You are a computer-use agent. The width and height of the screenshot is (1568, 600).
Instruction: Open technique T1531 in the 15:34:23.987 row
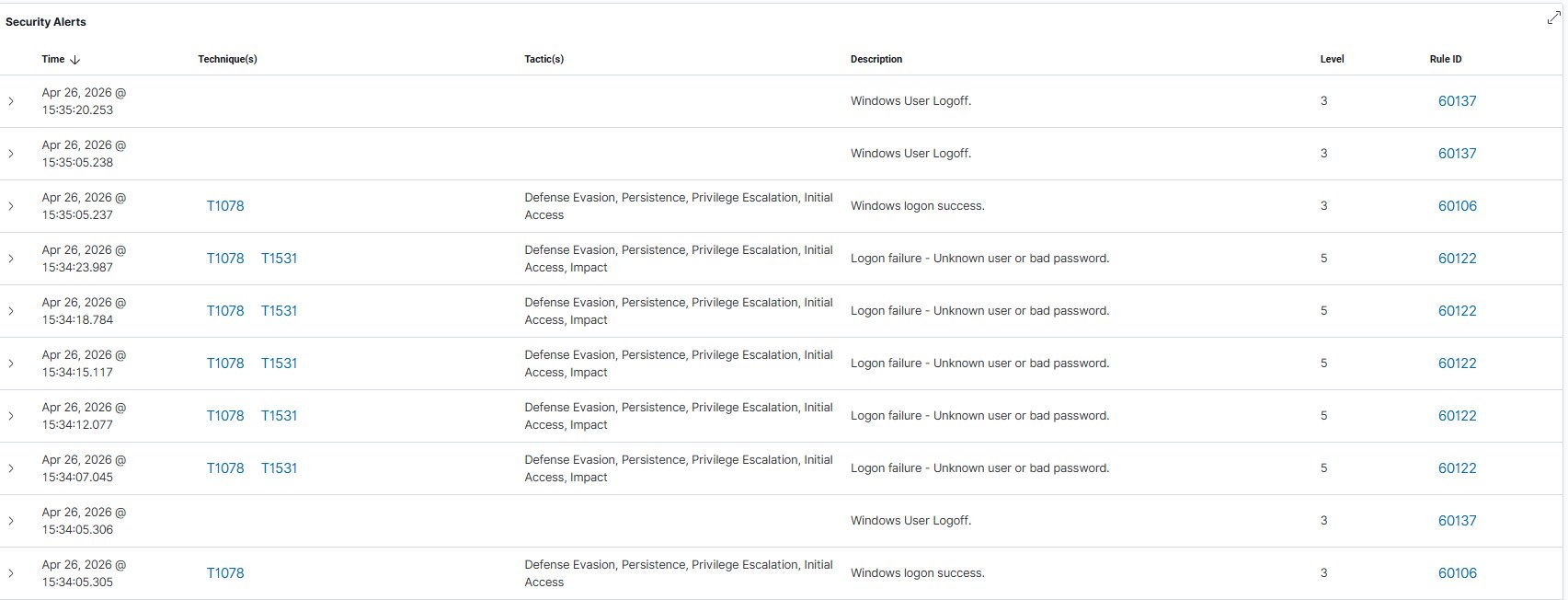pyautogui.click(x=279, y=259)
